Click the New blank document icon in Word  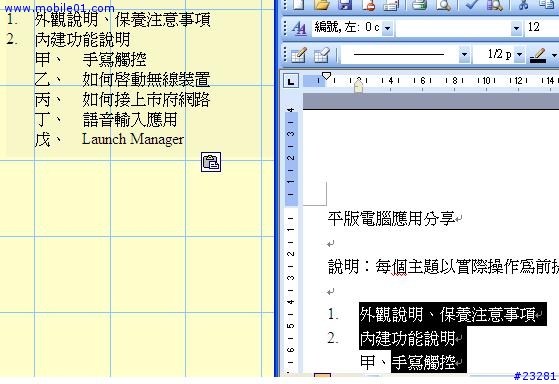[x=298, y=4]
